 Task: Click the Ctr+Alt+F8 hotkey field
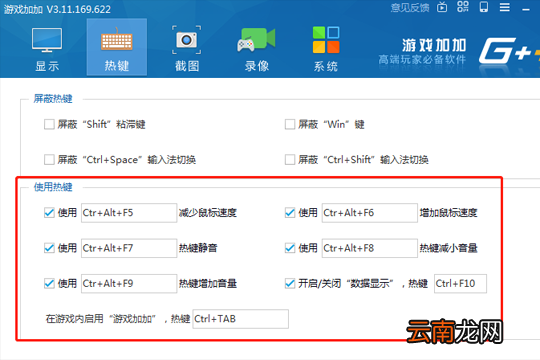[370, 248]
